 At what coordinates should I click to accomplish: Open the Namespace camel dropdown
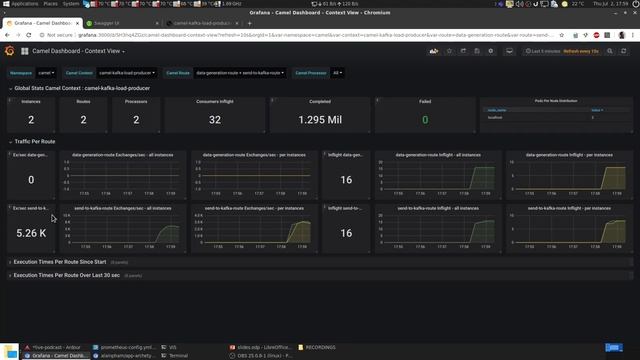point(46,73)
